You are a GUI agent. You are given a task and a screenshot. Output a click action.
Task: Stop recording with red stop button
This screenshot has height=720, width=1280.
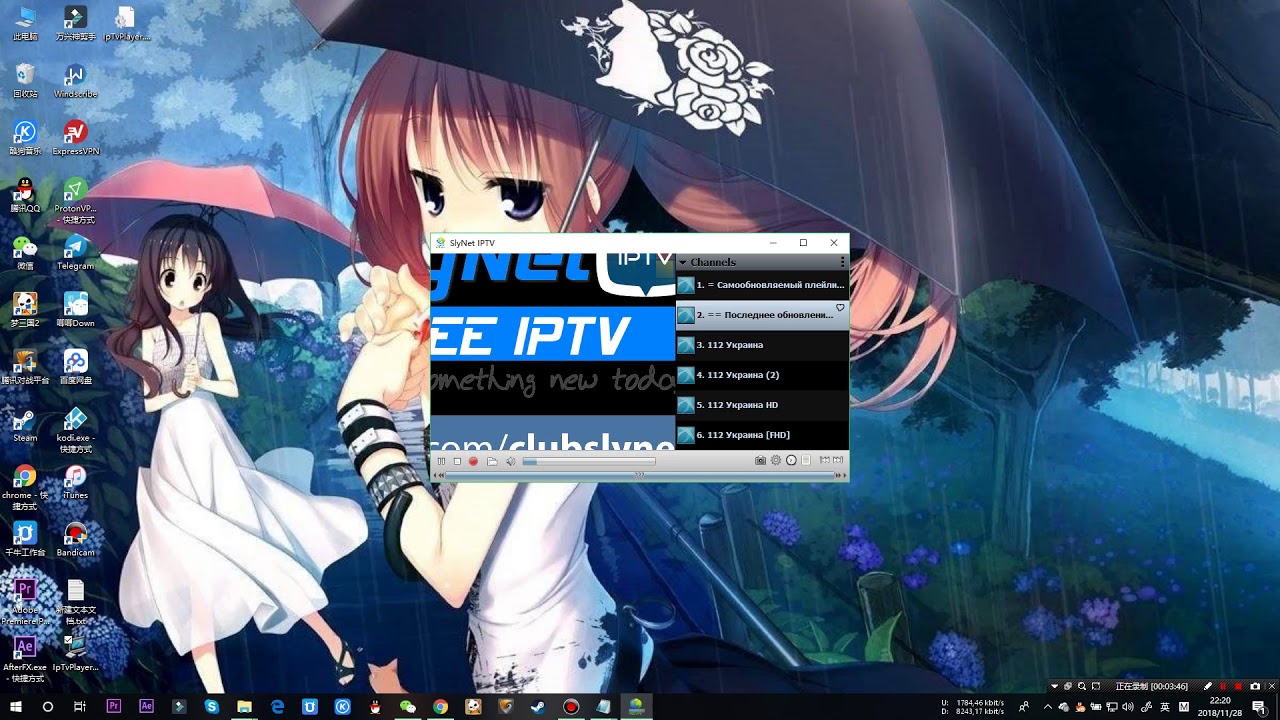pyautogui.click(x=1238, y=687)
